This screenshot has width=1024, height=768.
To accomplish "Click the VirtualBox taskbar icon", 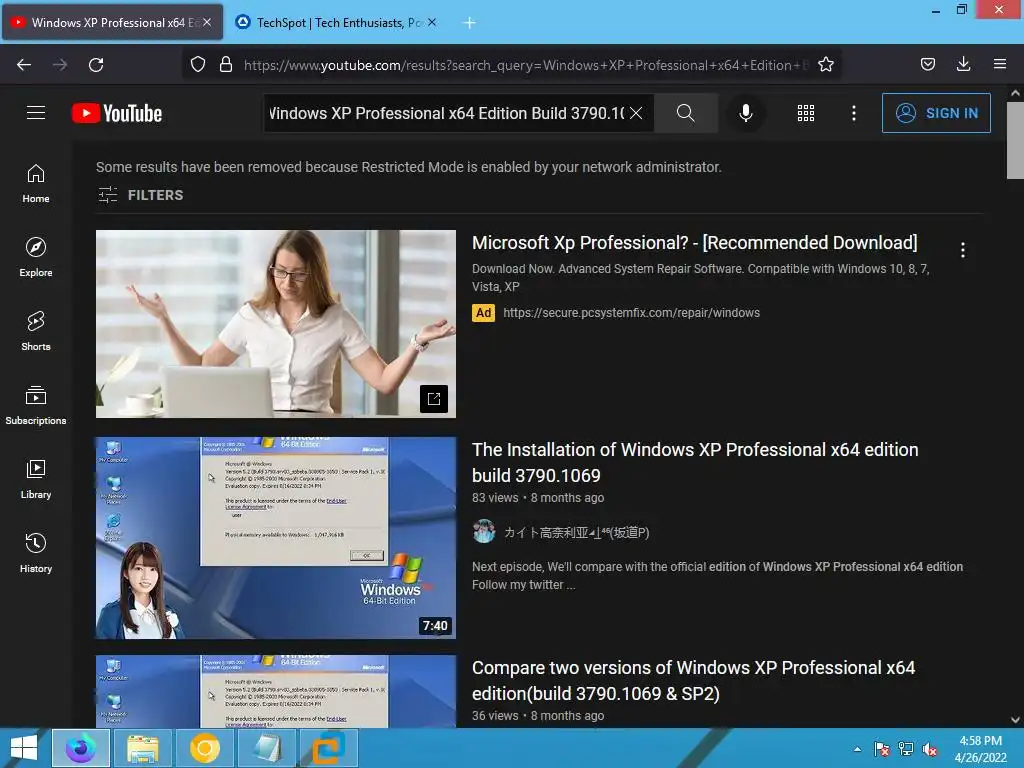I will 328,748.
